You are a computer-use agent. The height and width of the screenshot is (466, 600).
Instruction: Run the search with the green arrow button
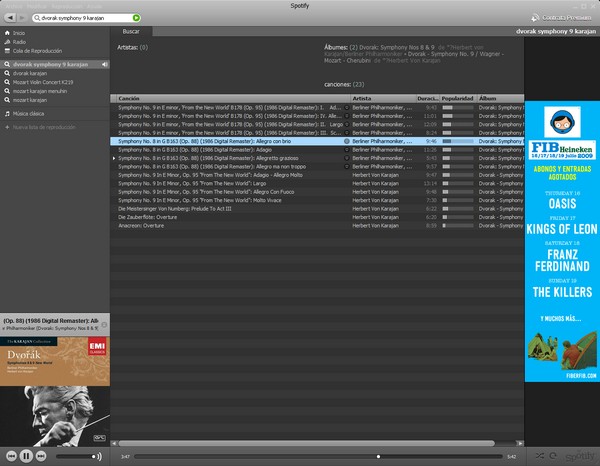click(x=136, y=18)
